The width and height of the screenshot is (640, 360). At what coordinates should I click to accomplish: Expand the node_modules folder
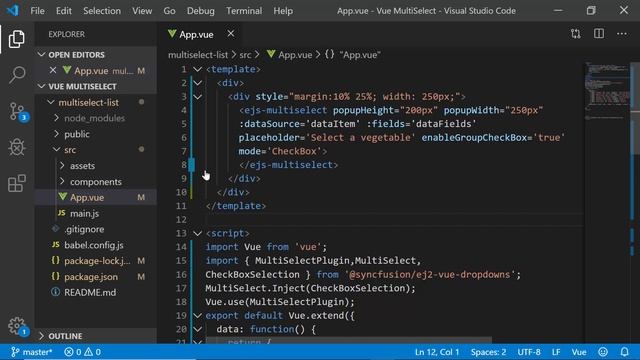pyautogui.click(x=56, y=118)
